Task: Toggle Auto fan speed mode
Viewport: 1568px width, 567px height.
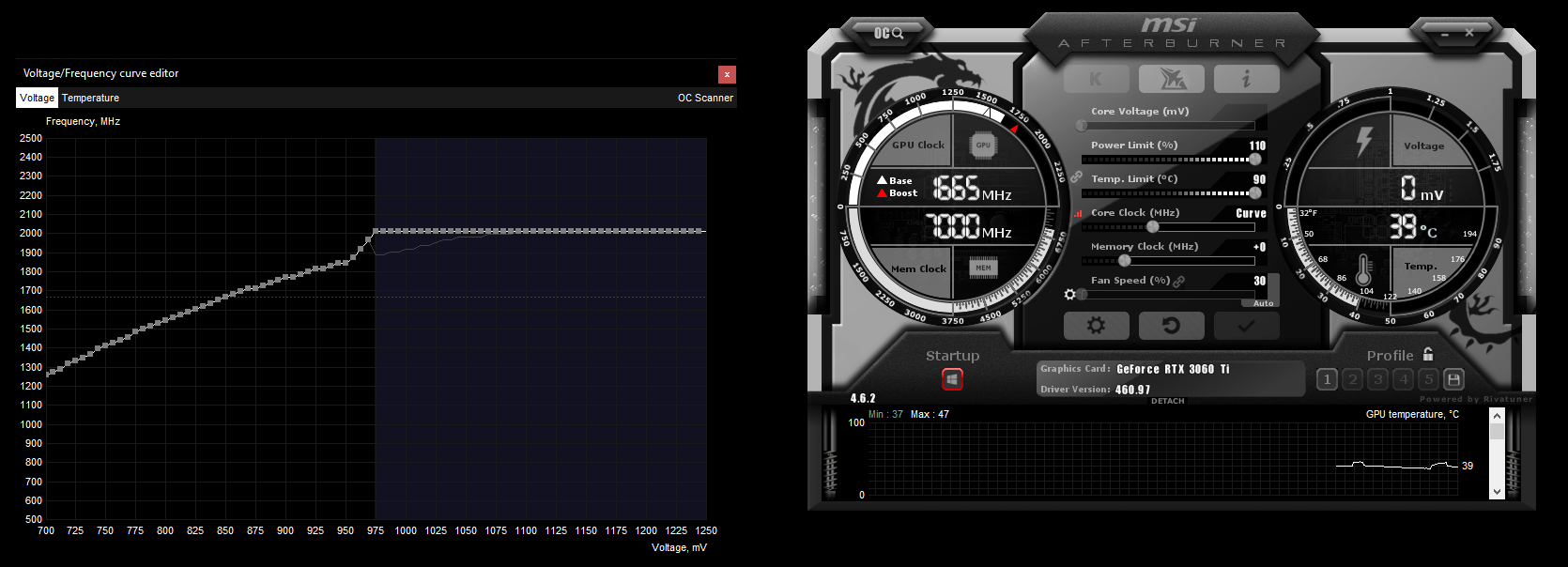Action: point(1263,303)
